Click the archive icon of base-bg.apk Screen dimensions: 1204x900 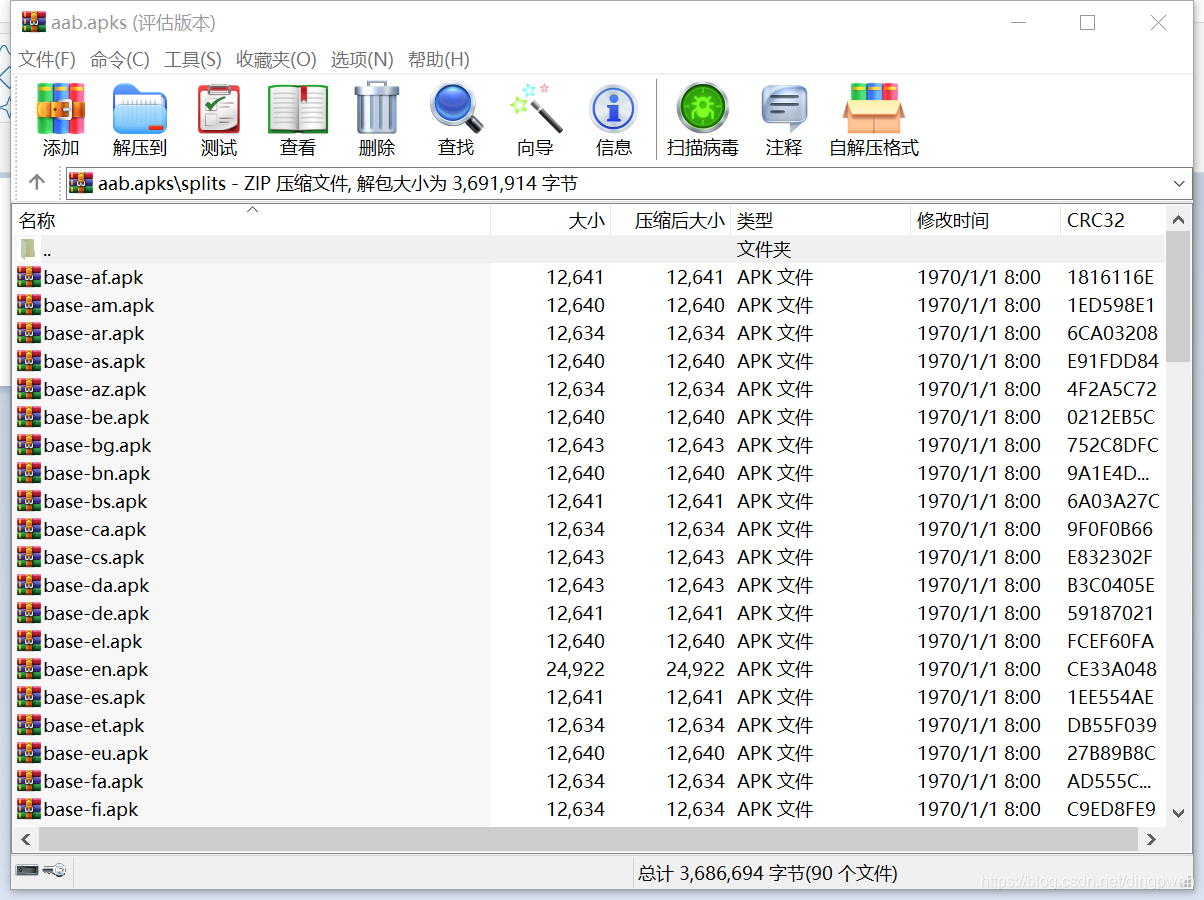pos(29,445)
